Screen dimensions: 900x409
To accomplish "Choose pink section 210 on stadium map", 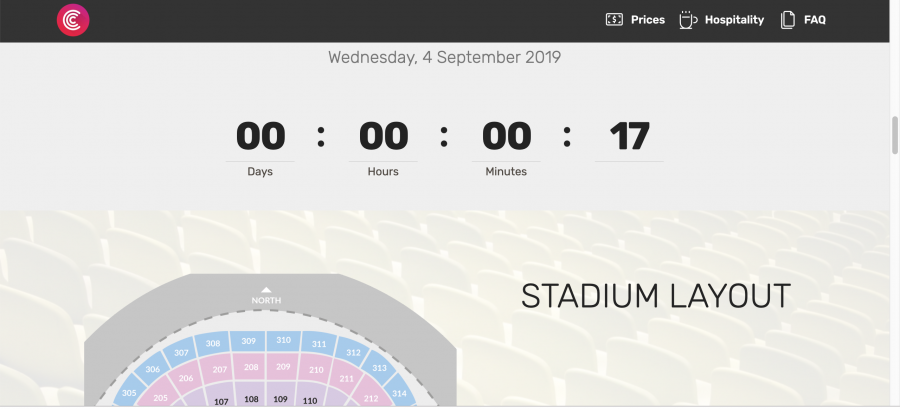I will 316,371.
